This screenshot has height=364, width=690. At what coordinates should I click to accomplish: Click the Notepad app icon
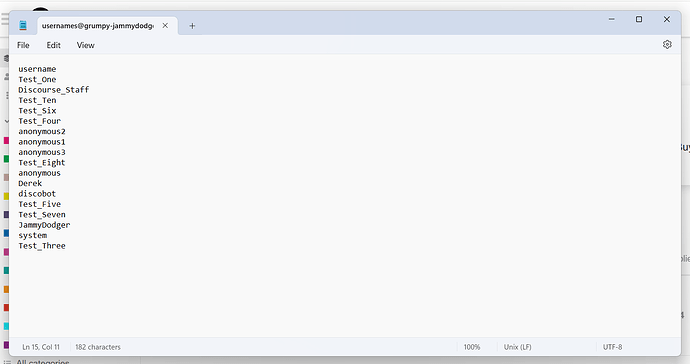pyautogui.click(x=23, y=26)
